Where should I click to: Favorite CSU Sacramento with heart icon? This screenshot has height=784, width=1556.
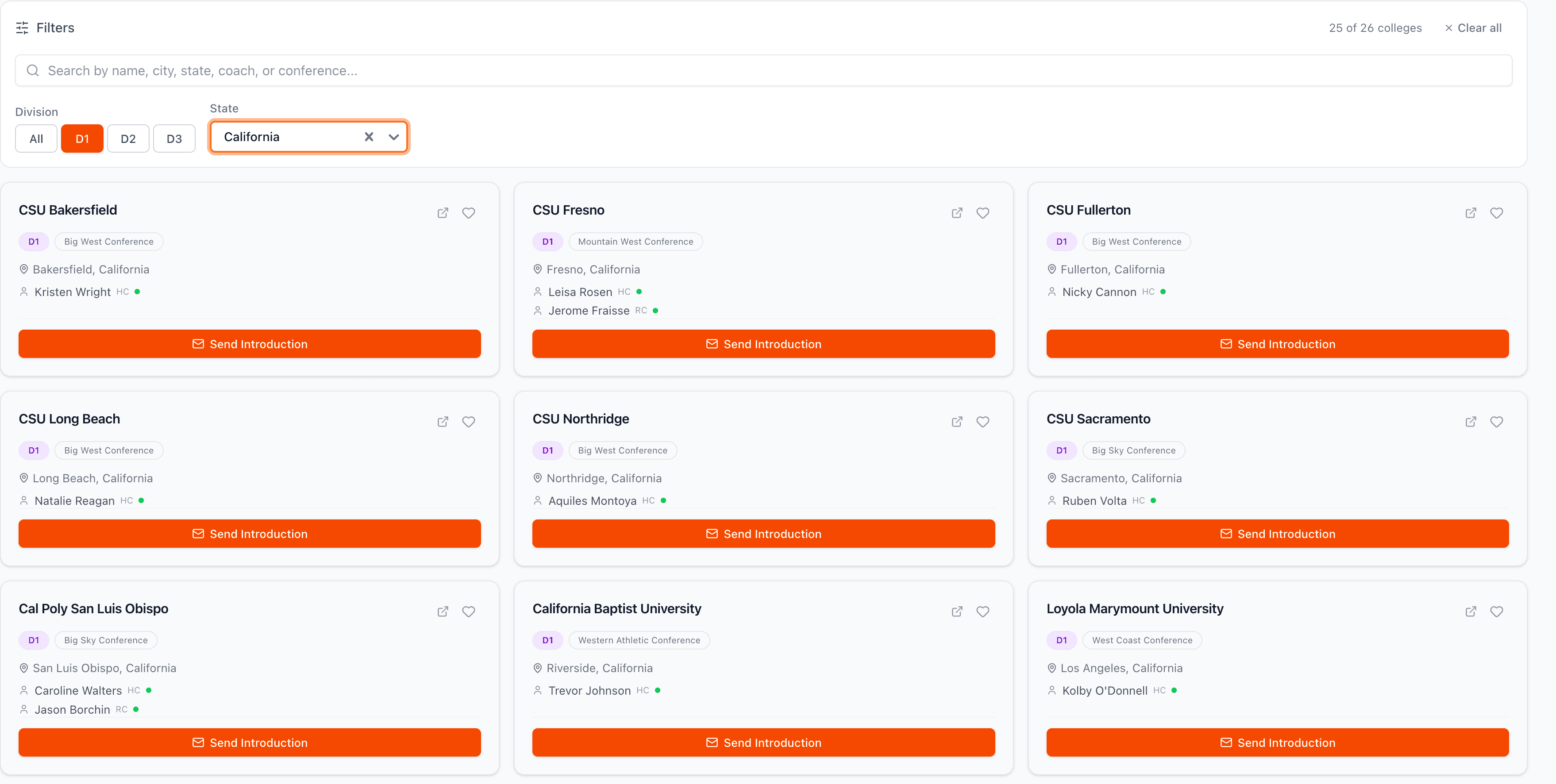[x=1497, y=422]
